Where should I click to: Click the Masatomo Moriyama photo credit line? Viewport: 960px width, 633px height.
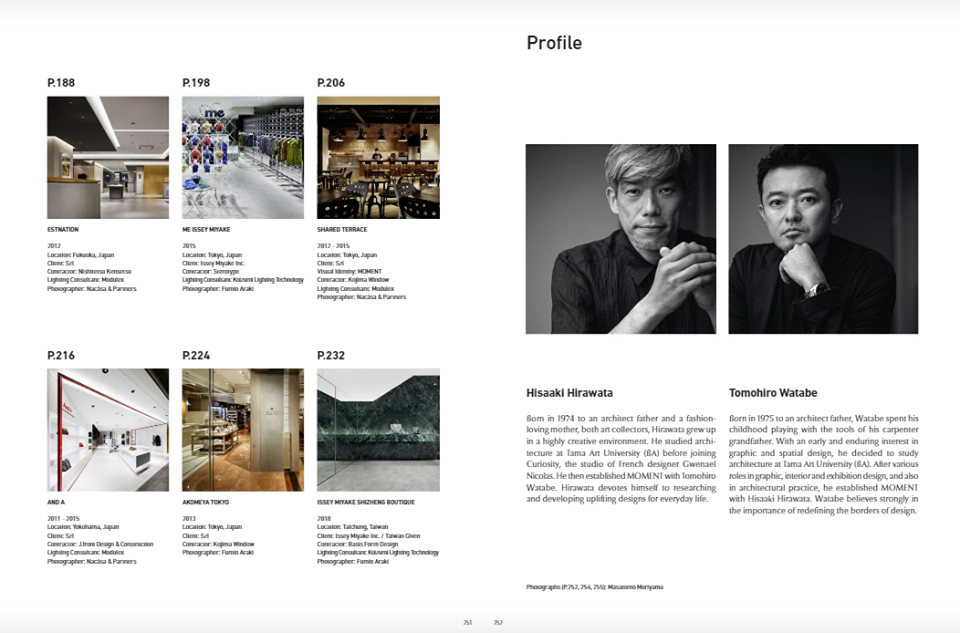pyautogui.click(x=594, y=587)
